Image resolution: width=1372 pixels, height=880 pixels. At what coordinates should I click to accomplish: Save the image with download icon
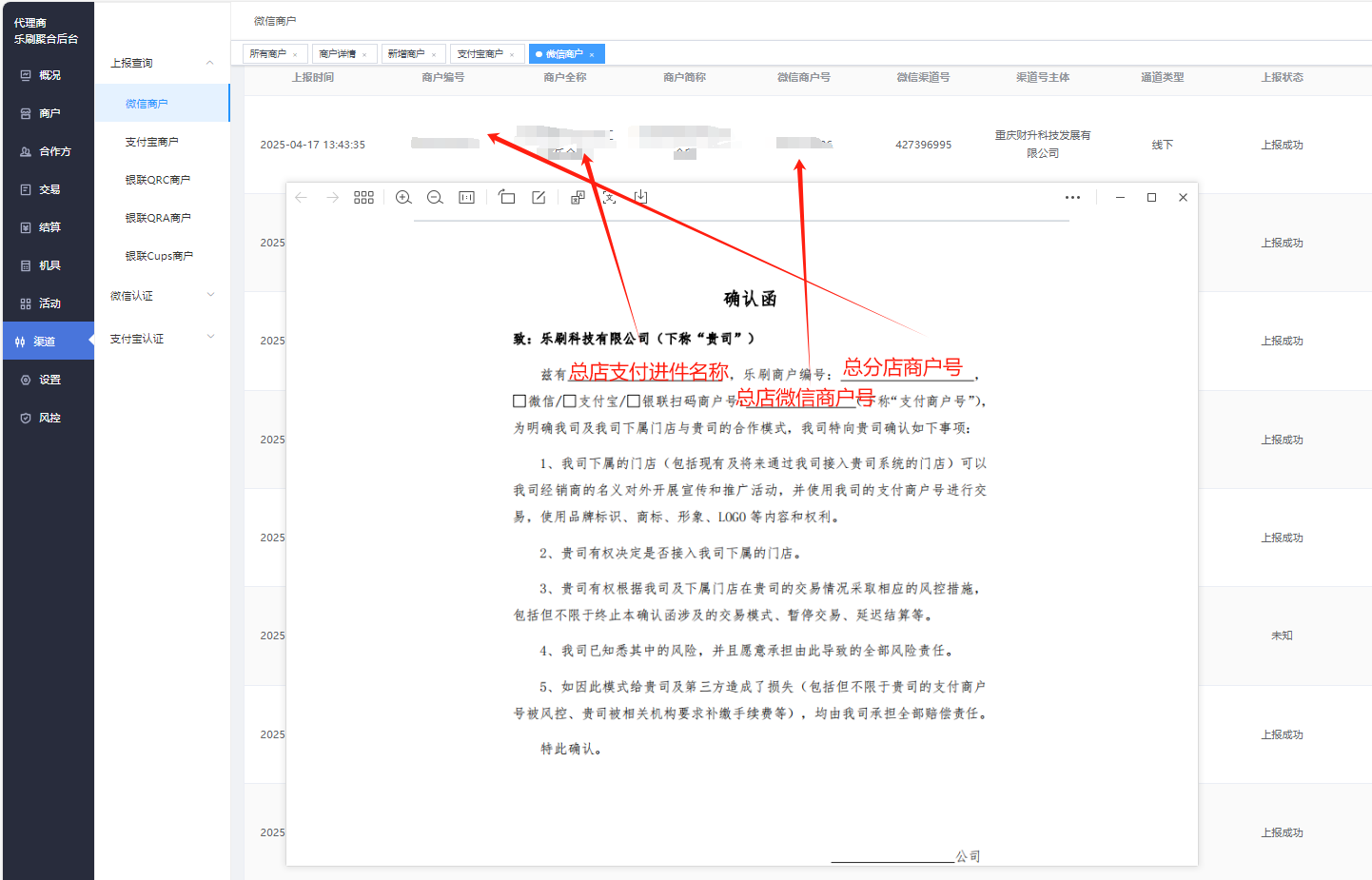click(640, 197)
